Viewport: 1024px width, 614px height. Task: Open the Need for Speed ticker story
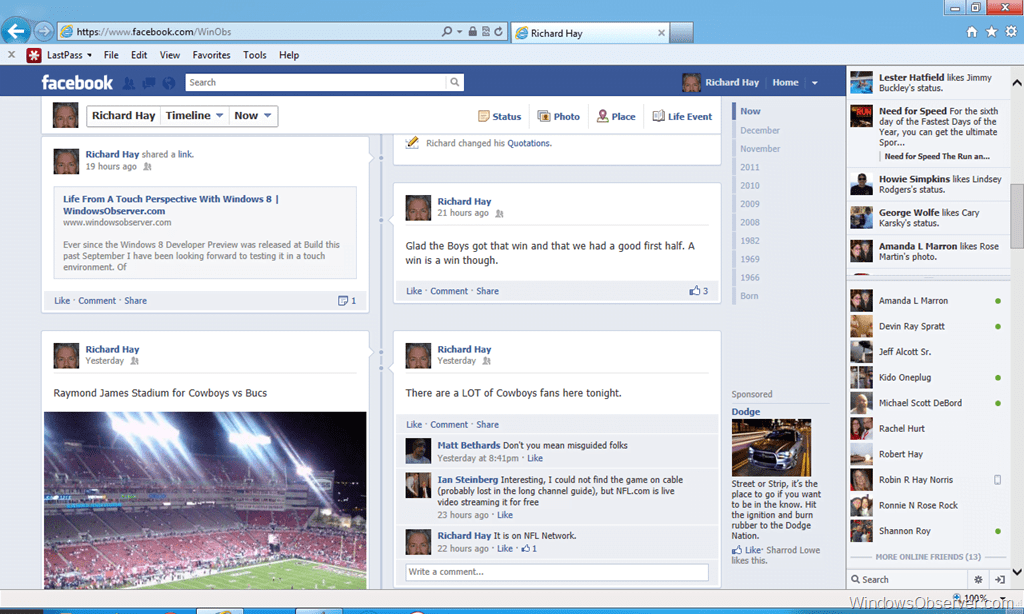click(928, 134)
